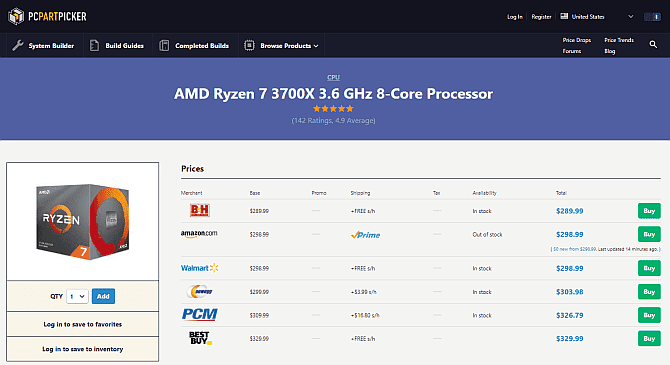Open System Builder wrench icon
The width and height of the screenshot is (670, 365).
pyautogui.click(x=18, y=45)
